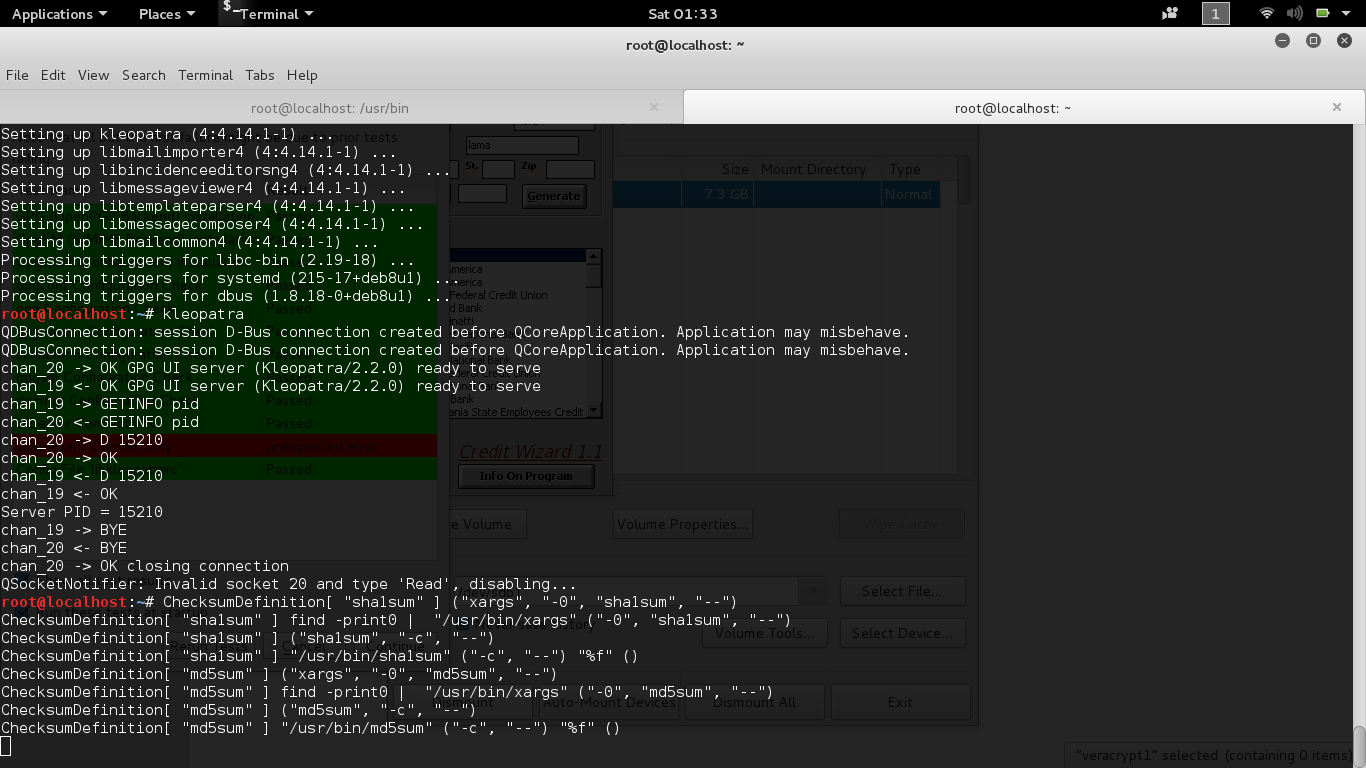Open the Tabs menu in Terminal
Screen dimensions: 1366x768
pyautogui.click(x=259, y=75)
